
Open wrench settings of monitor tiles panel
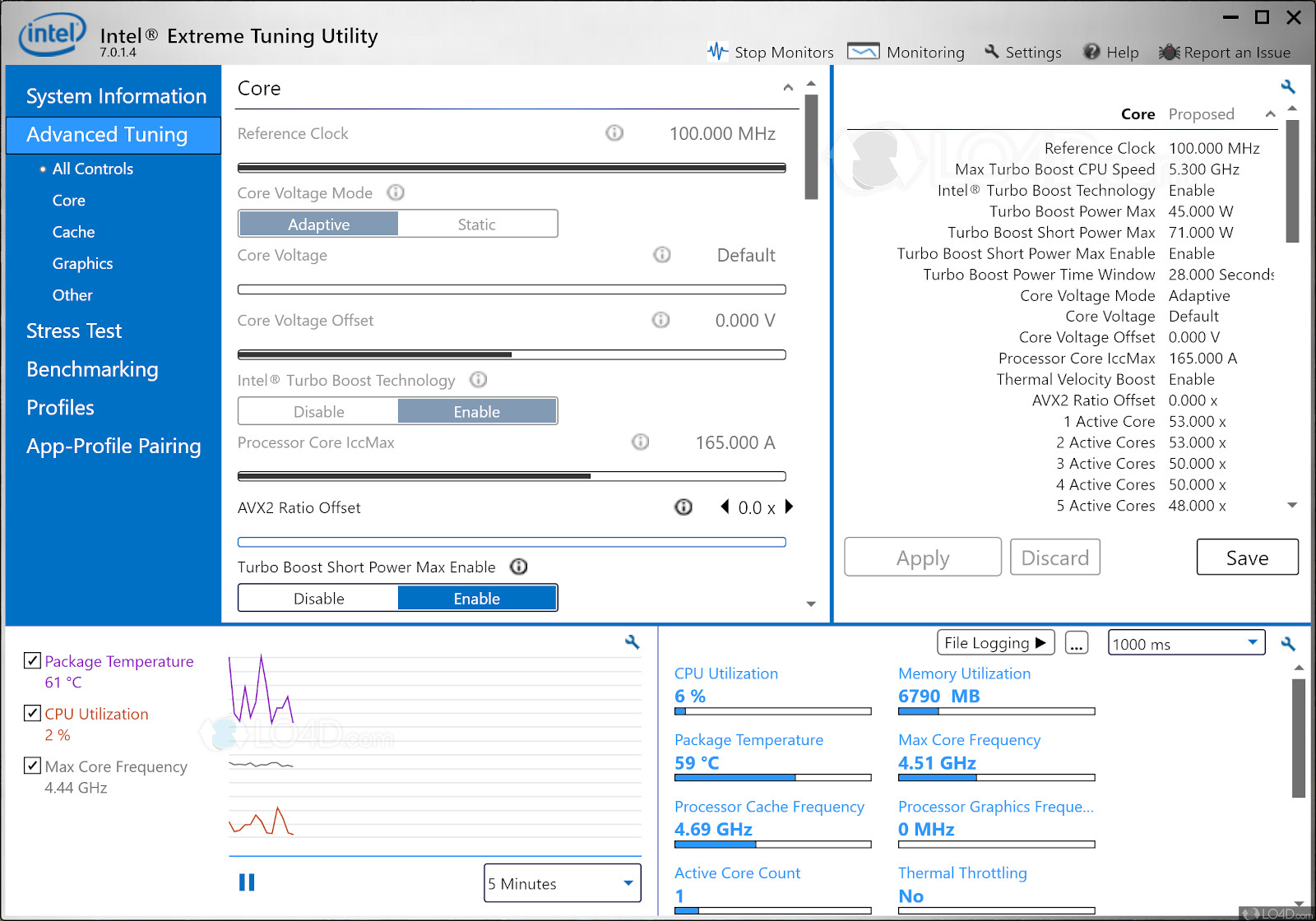coord(1288,644)
